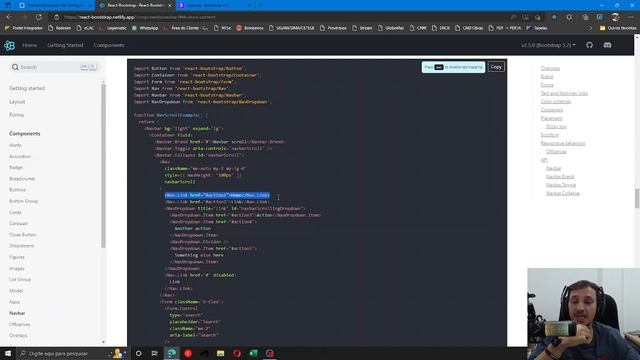Open Getting Started in the site navbar

click(x=65, y=45)
